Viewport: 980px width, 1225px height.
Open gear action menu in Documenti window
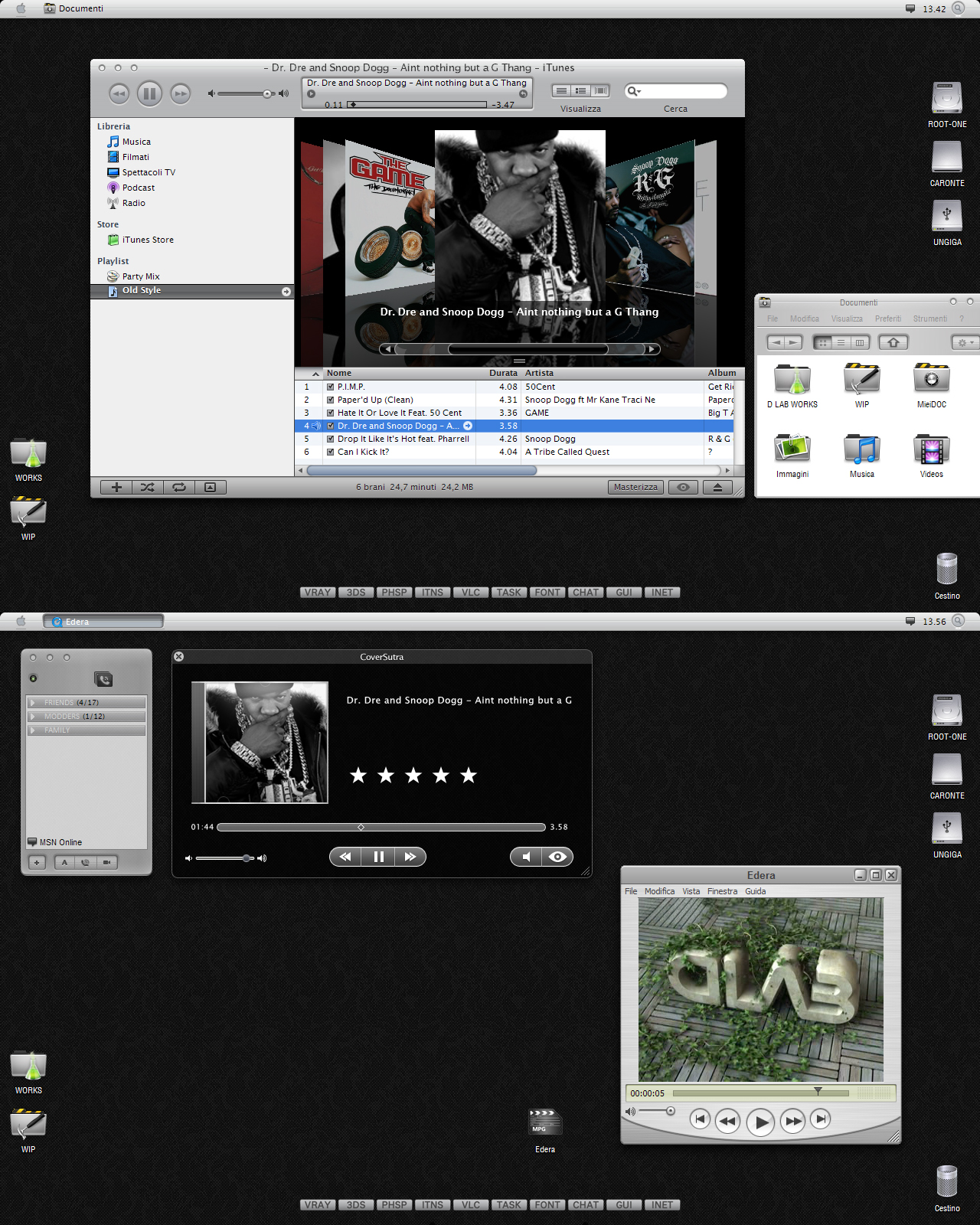click(965, 342)
